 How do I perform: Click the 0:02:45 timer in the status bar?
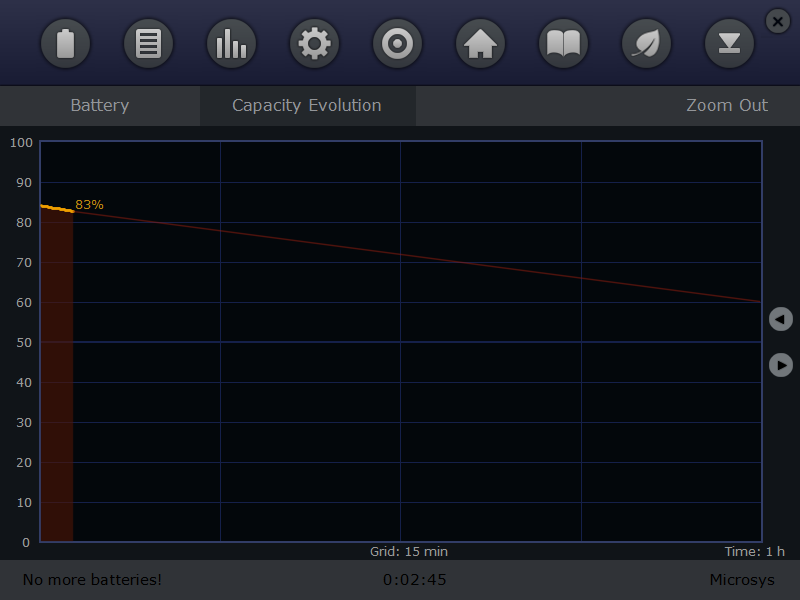(x=415, y=580)
